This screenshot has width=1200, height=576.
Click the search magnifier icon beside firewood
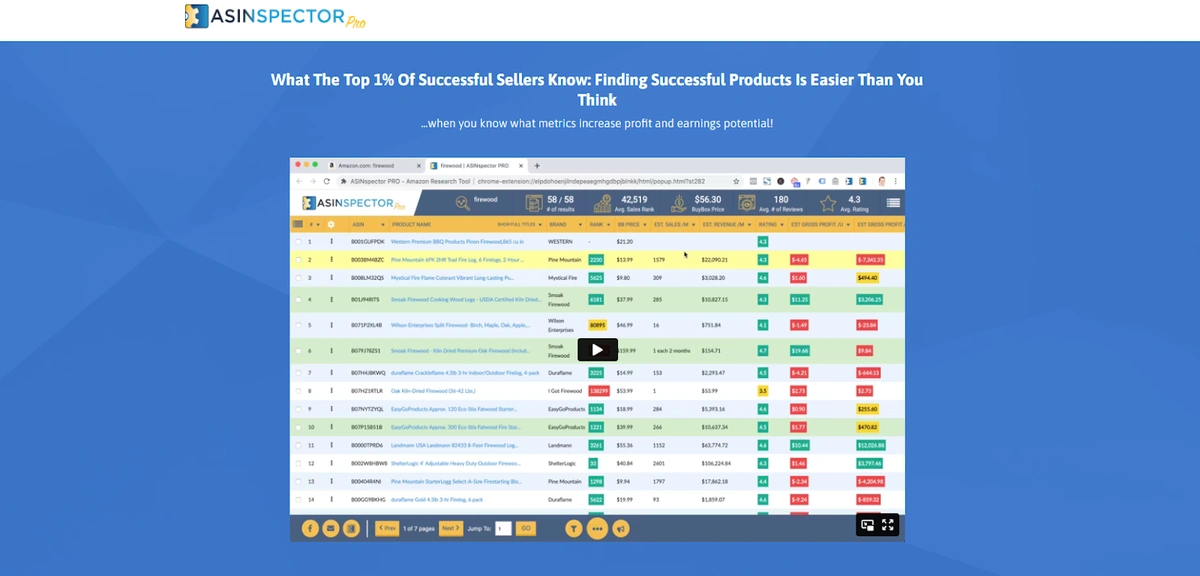click(x=463, y=203)
